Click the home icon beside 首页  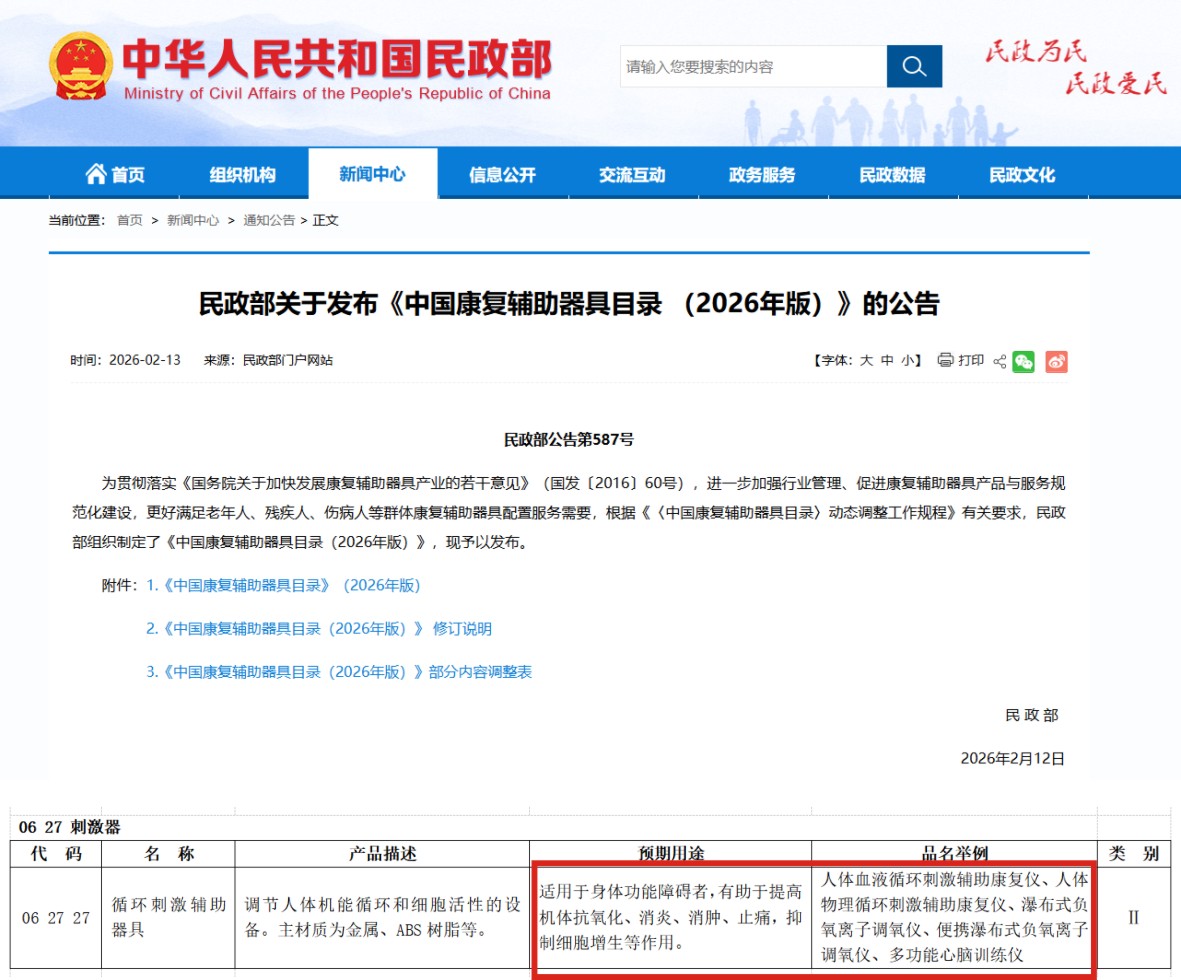click(x=96, y=174)
